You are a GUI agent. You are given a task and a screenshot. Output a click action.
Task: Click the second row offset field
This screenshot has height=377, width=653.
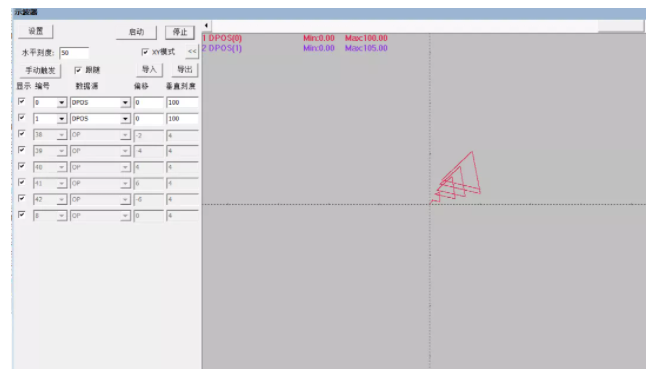click(x=149, y=119)
